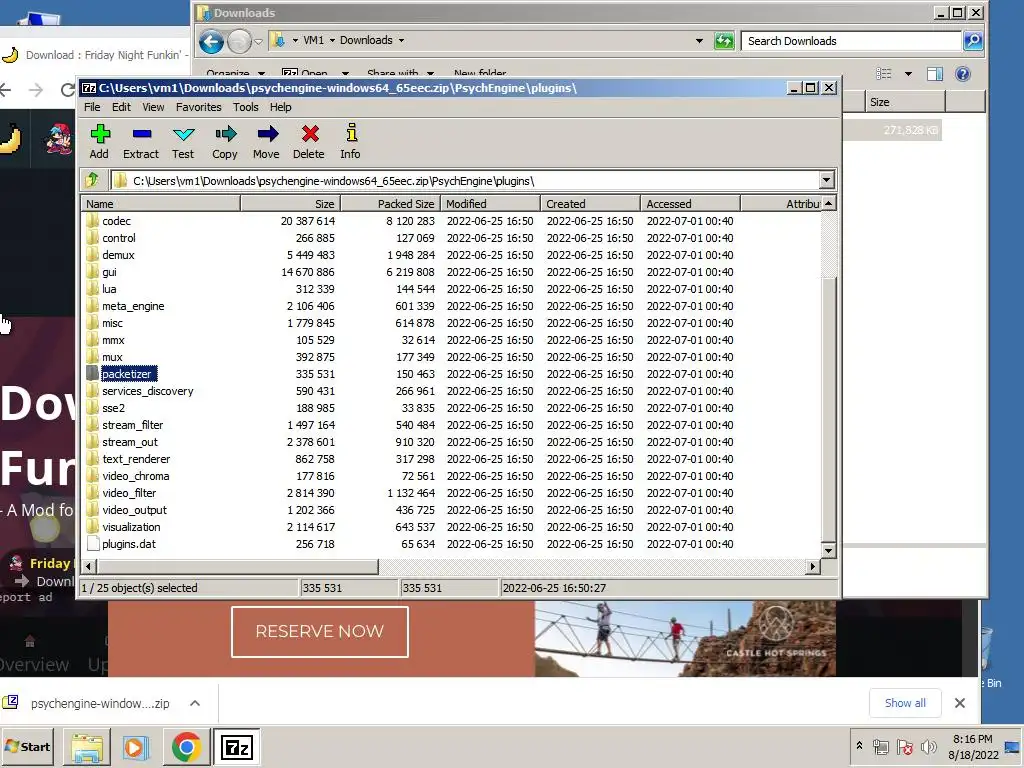Open the Edit menu

click(121, 107)
